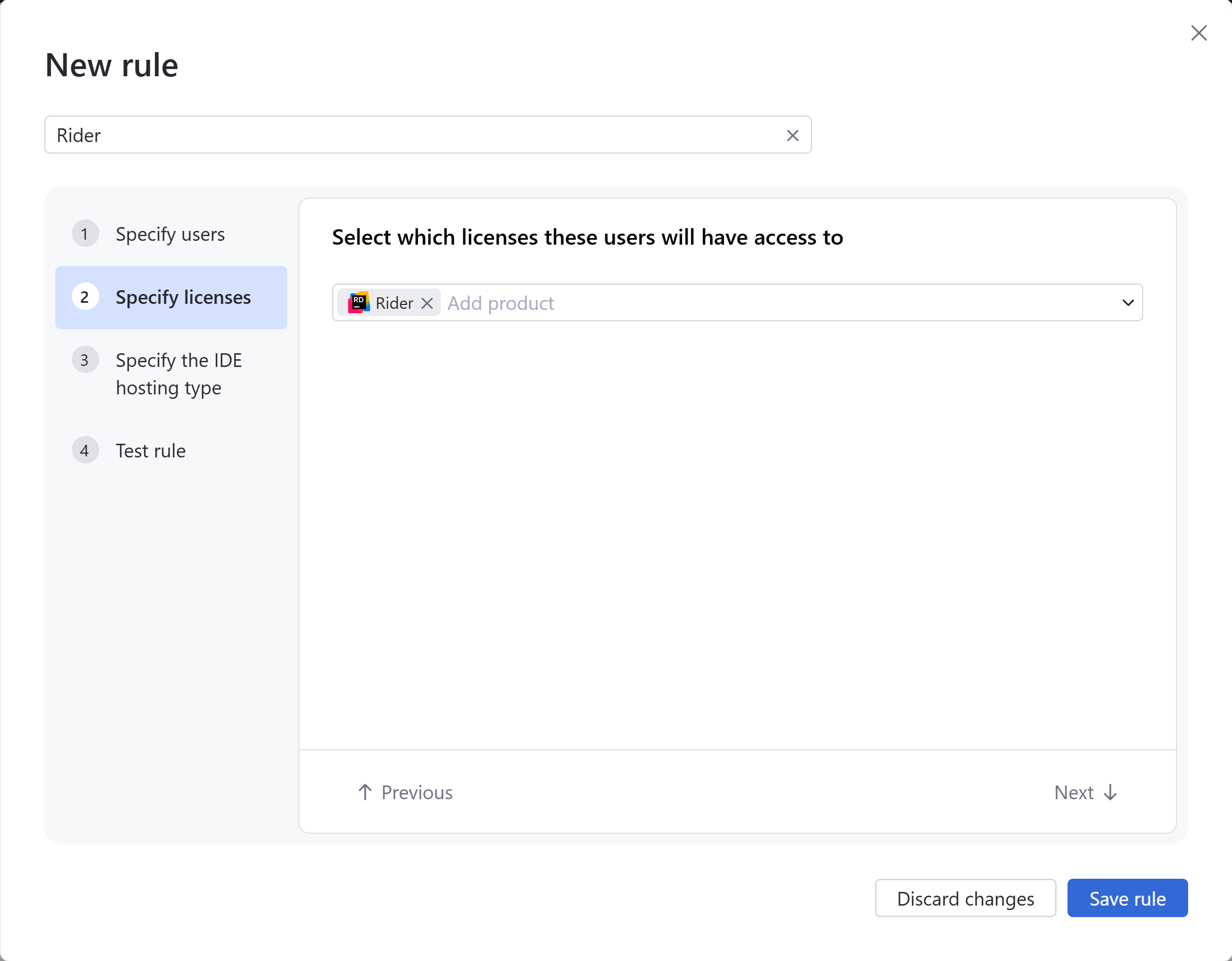Screen dimensions: 1232x961
Task: Go to step 1 Specify users
Action: (x=172, y=234)
